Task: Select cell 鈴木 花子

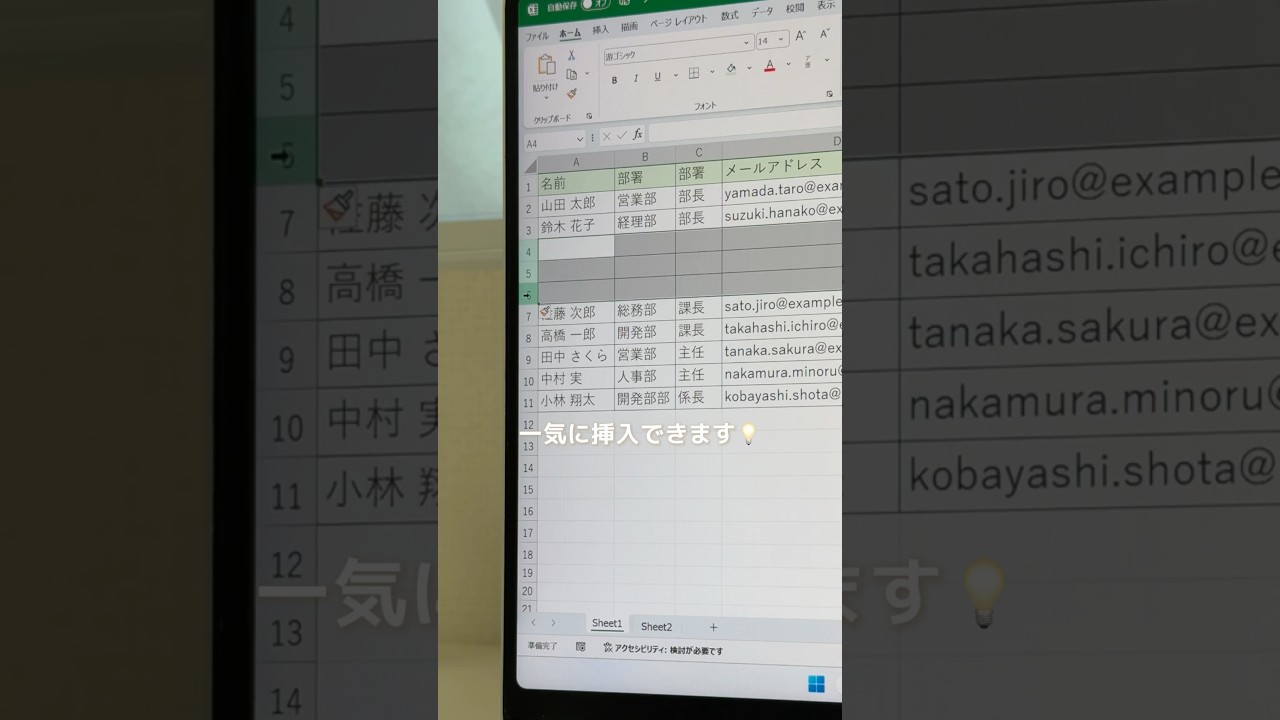Action: pos(576,226)
